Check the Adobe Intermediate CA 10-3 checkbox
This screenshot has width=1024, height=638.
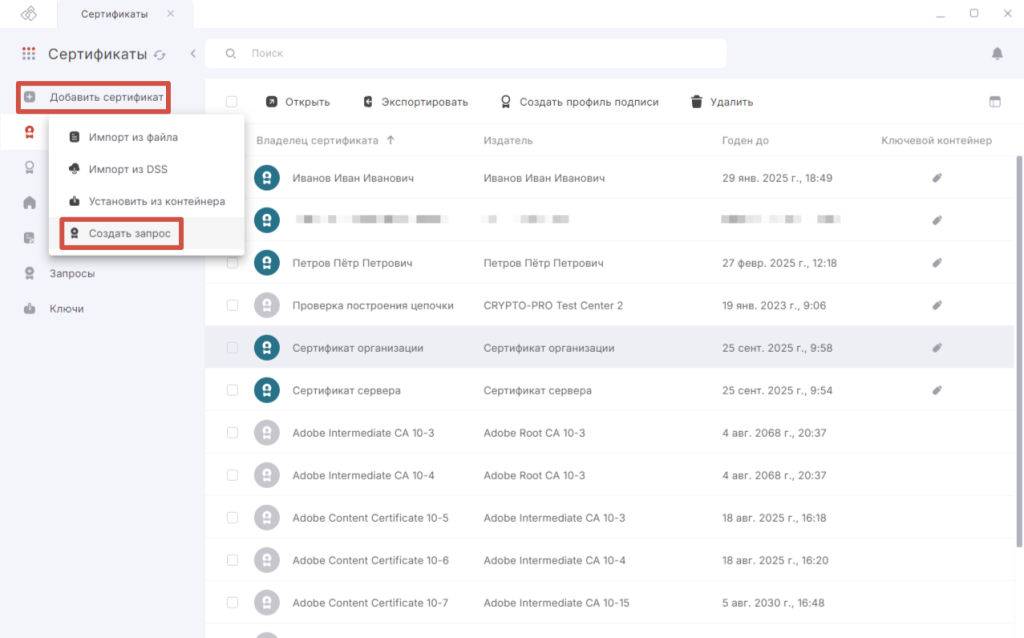(232, 432)
